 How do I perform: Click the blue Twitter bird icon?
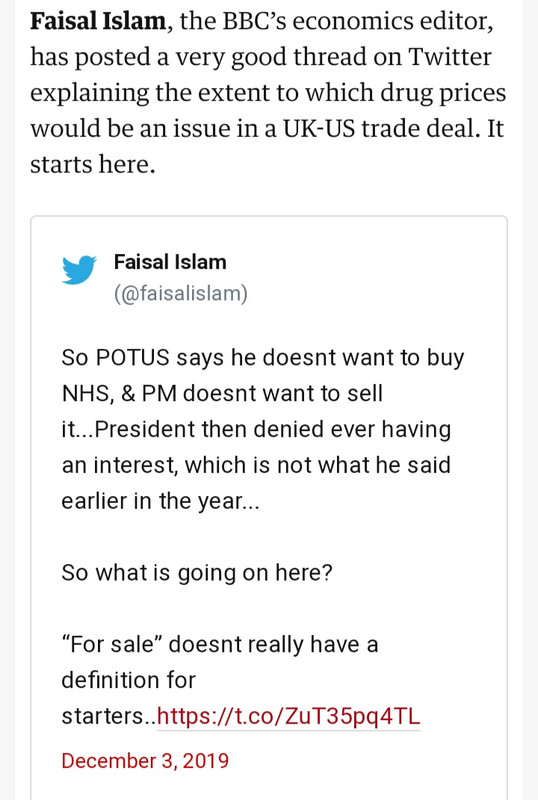click(x=79, y=270)
